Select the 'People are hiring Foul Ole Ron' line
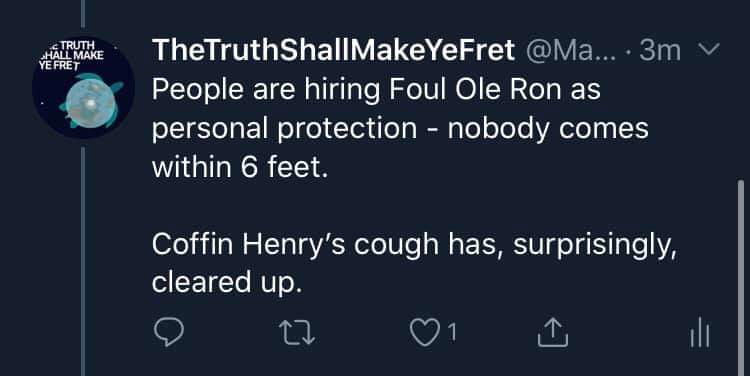 click(376, 90)
